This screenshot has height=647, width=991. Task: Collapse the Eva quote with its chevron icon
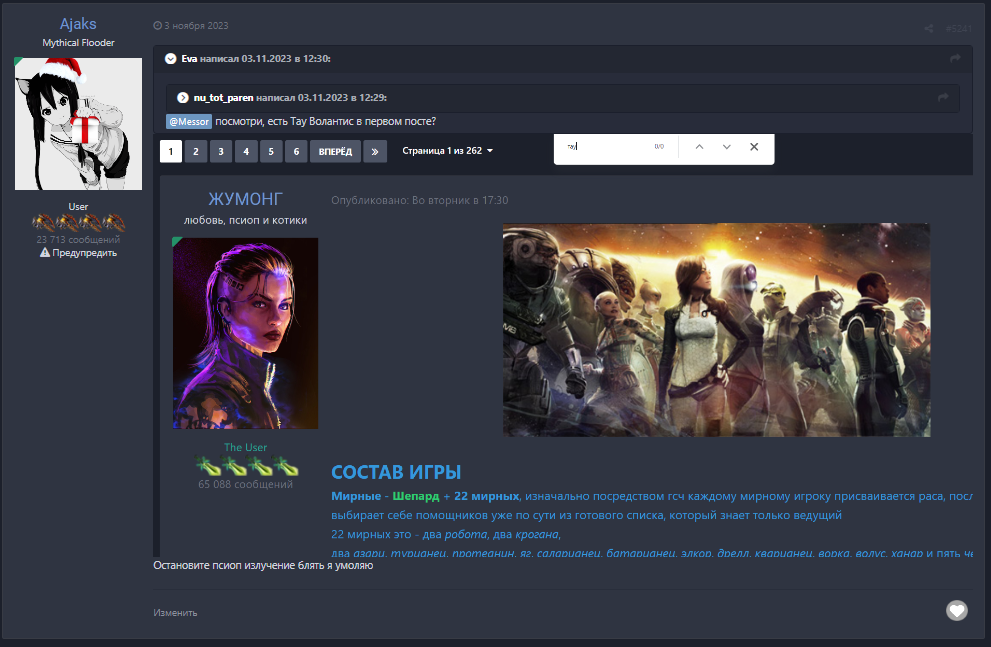click(171, 59)
